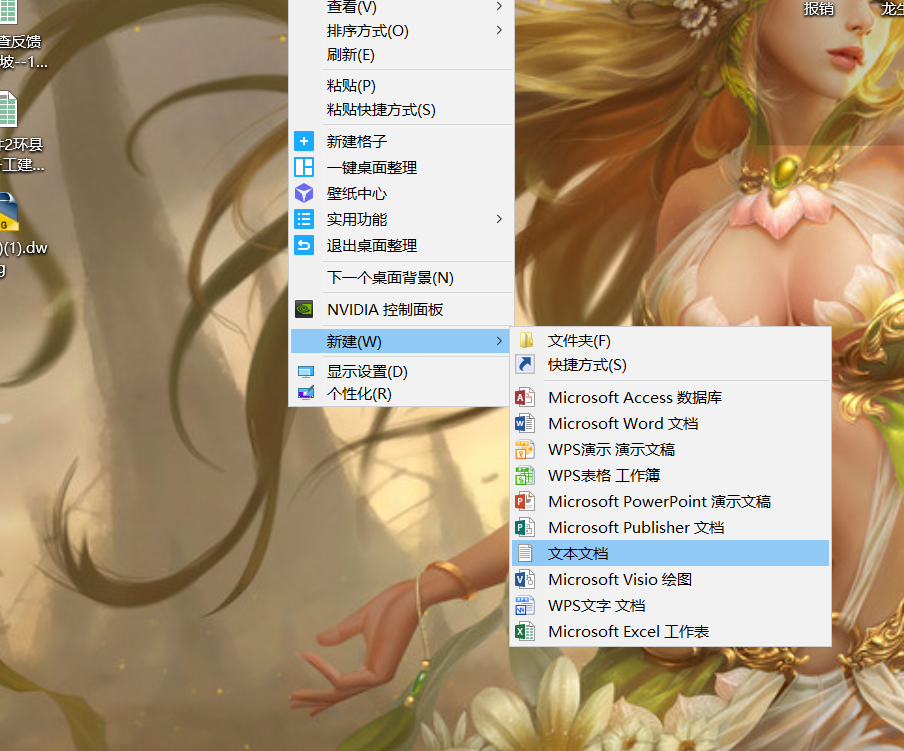Click the Microsoft Word document icon
Image resolution: width=904 pixels, height=751 pixels.
525,423
